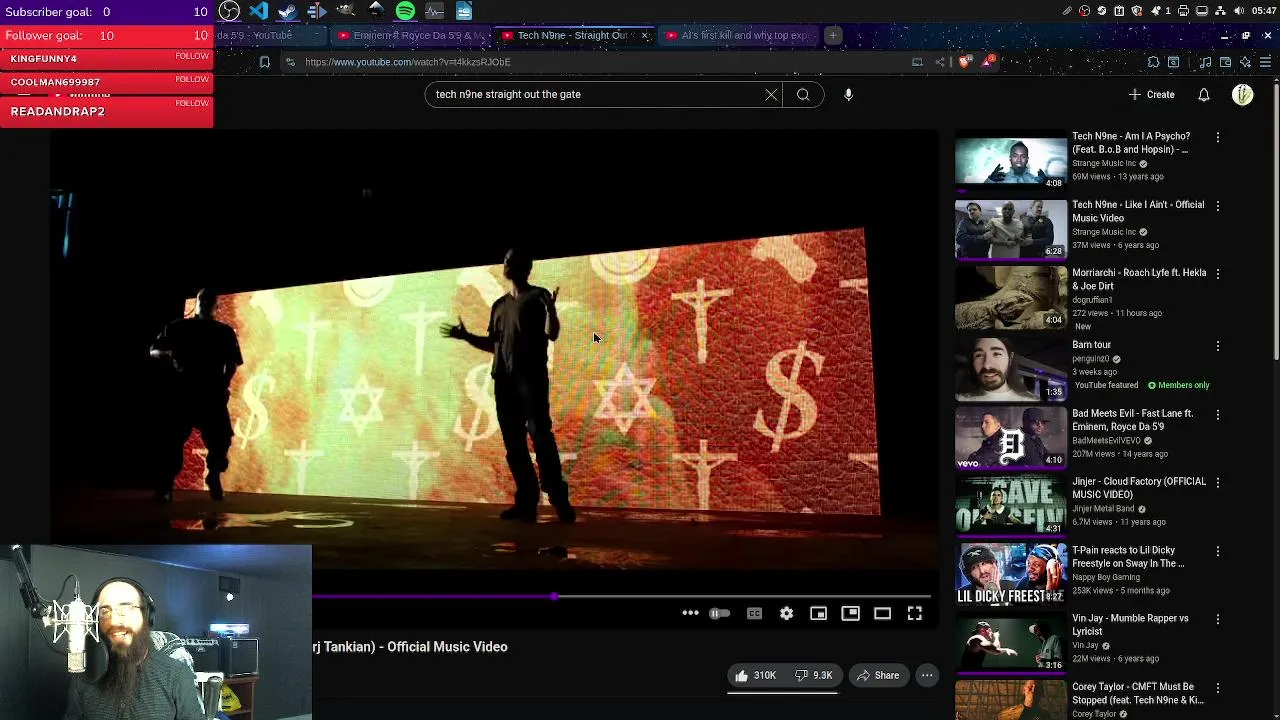This screenshot has height=720, width=1280.
Task: Open the options menu for Jinjer Cloud Factory video
Action: point(1217,483)
